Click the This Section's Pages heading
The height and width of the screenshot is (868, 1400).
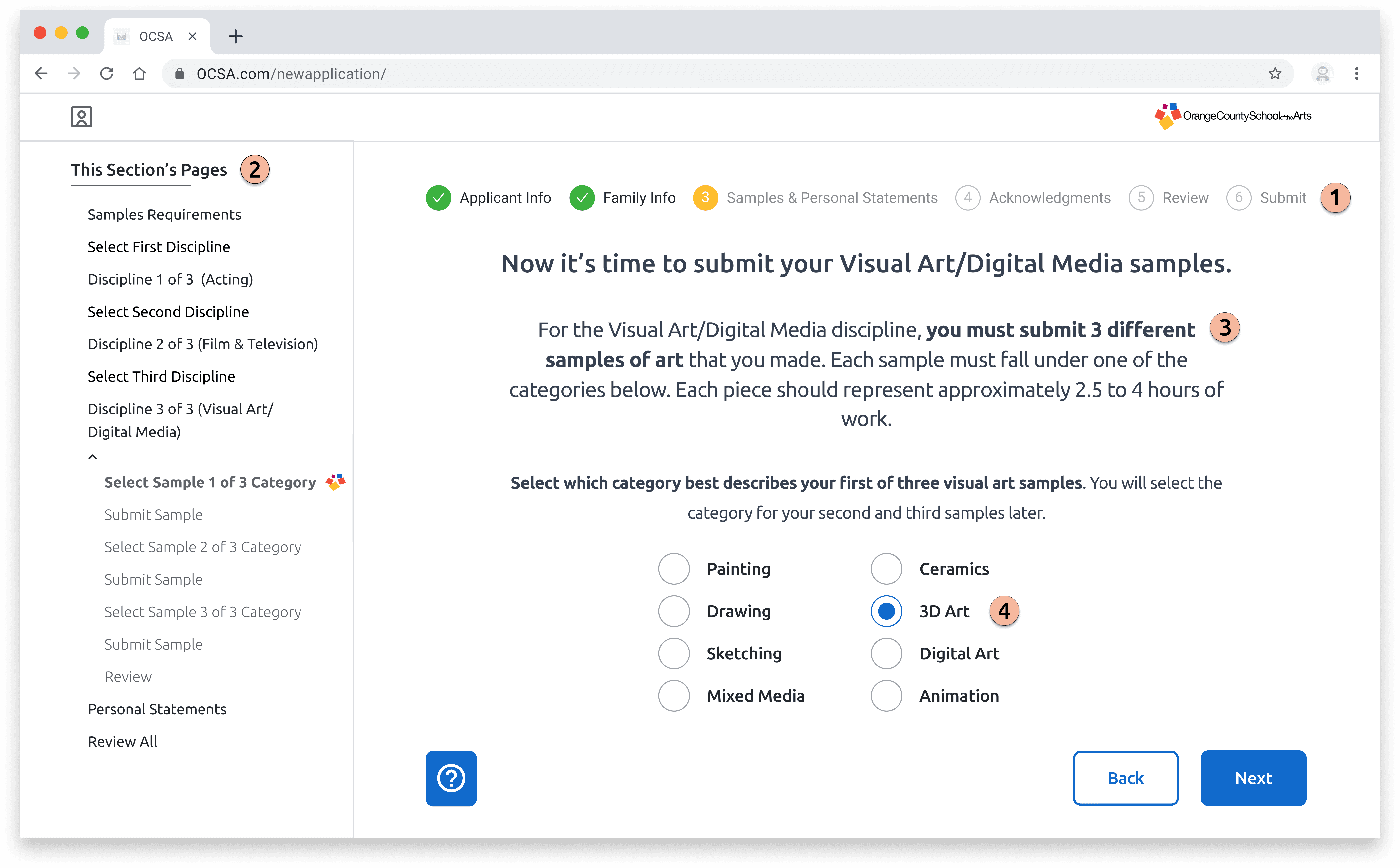149,170
